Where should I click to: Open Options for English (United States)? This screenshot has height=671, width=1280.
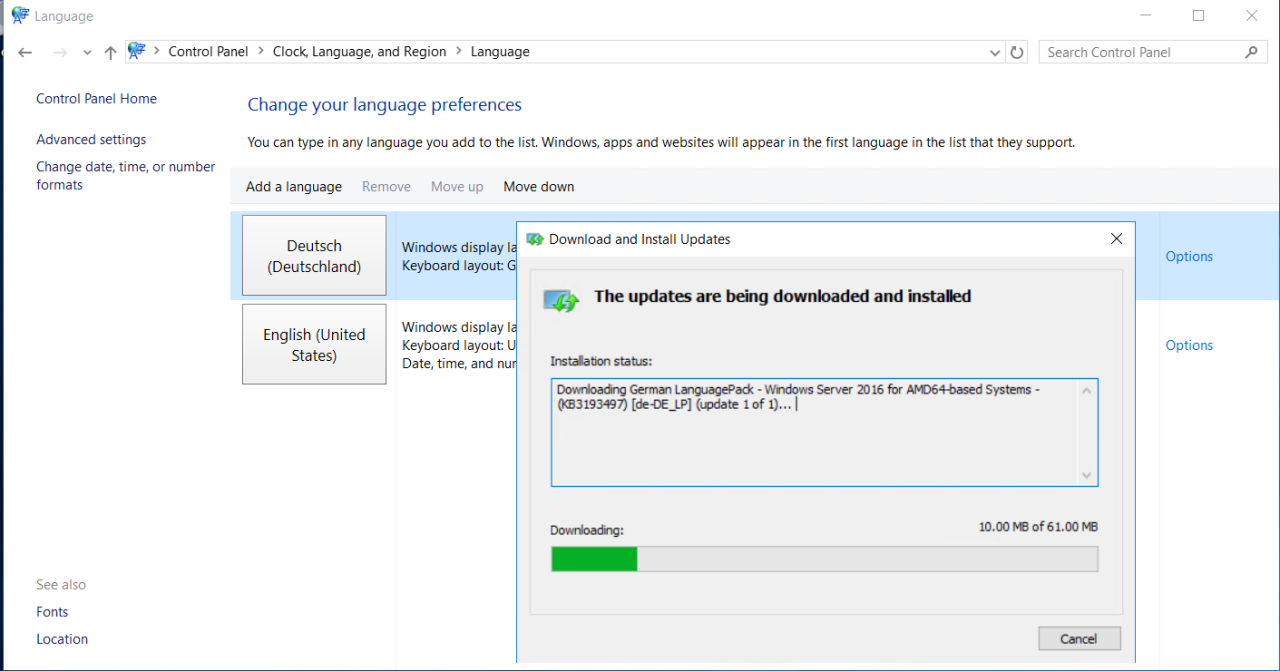point(1189,346)
